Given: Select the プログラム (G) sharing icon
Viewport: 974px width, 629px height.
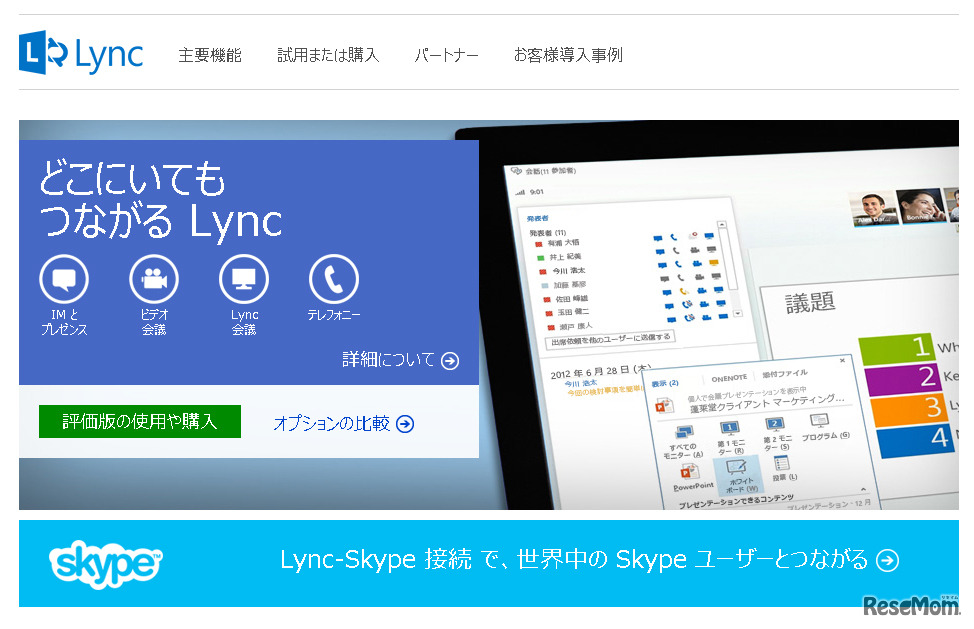Looking at the screenshot, I should point(818,421).
